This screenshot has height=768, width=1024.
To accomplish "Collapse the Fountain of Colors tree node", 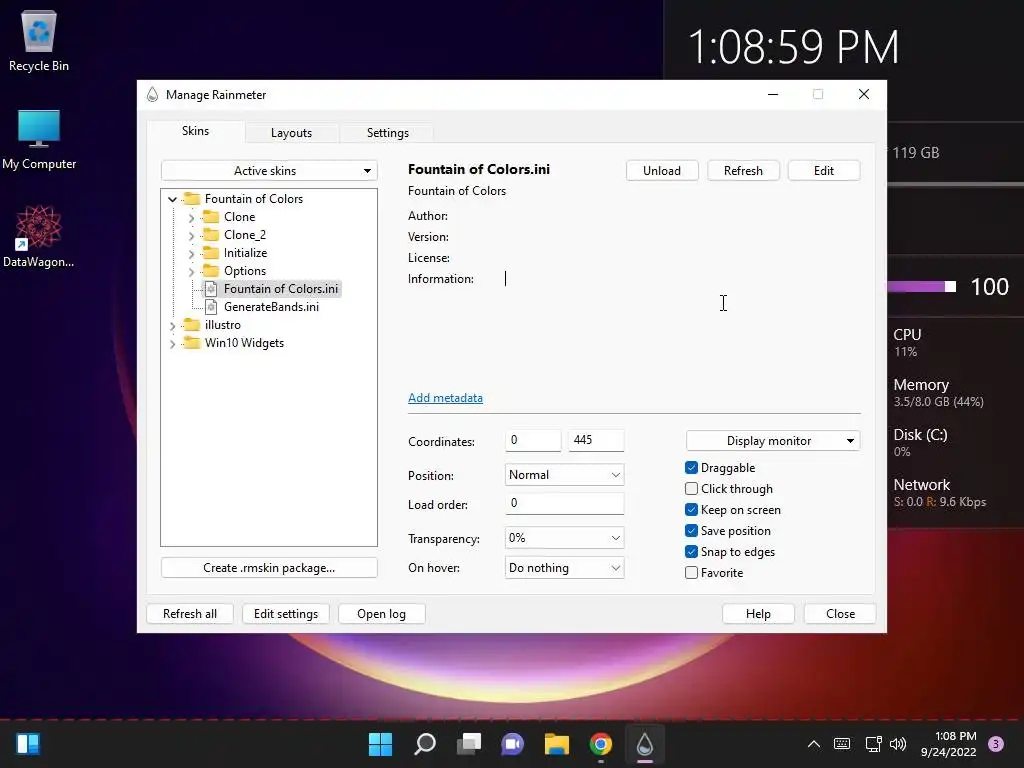I will [172, 199].
